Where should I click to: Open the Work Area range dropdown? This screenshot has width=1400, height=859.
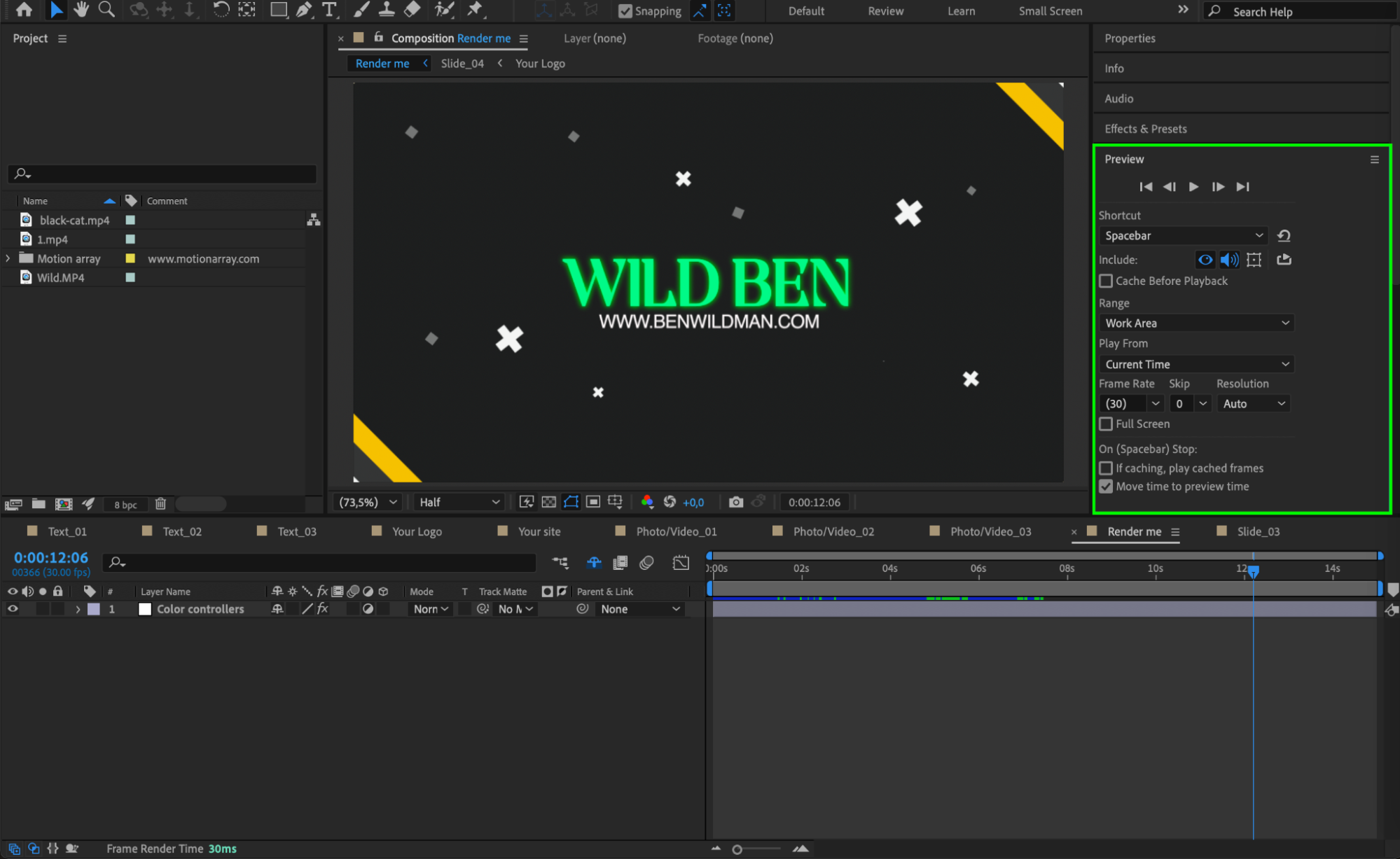coord(1195,323)
